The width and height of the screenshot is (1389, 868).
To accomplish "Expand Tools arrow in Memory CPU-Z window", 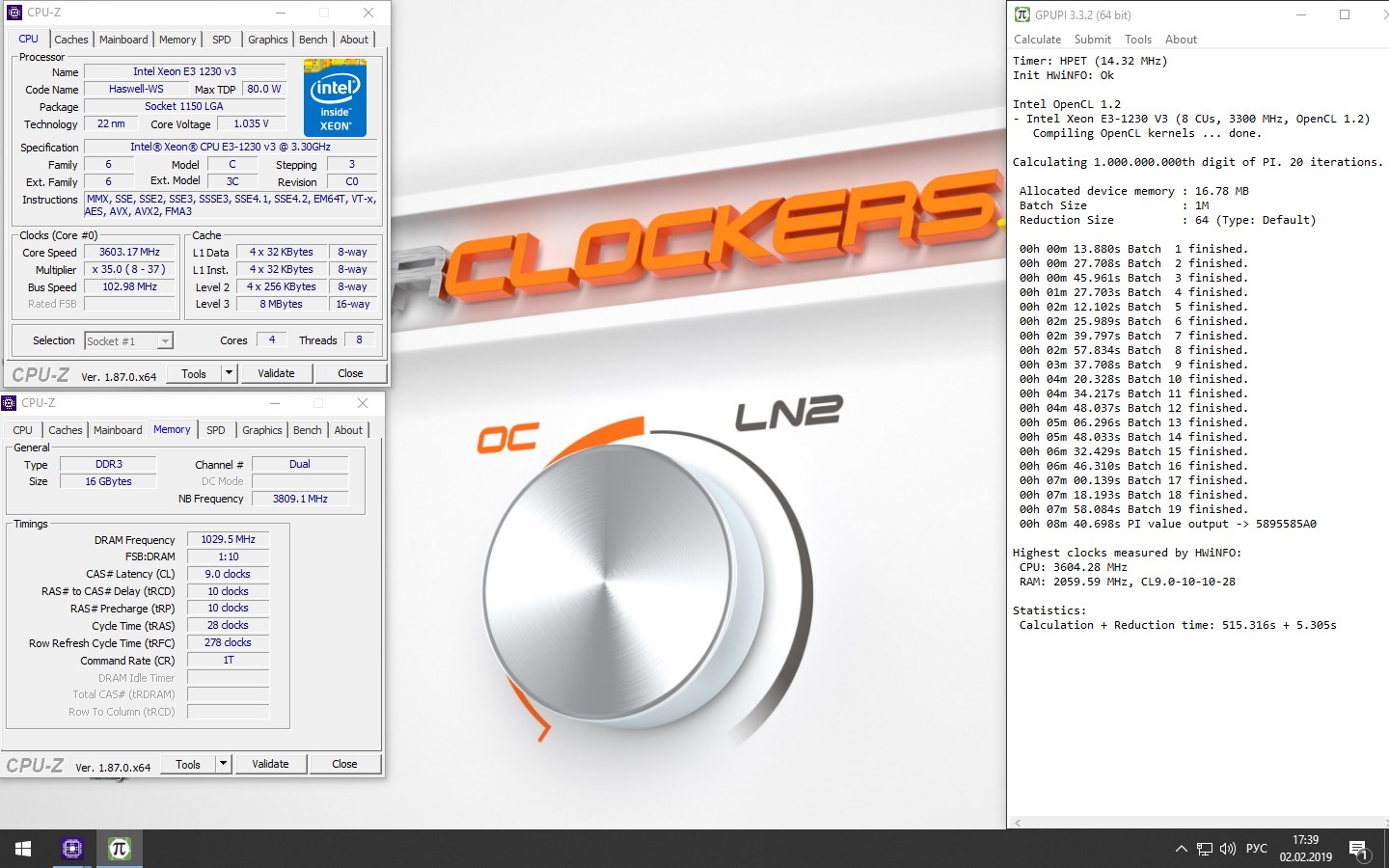I will [223, 764].
